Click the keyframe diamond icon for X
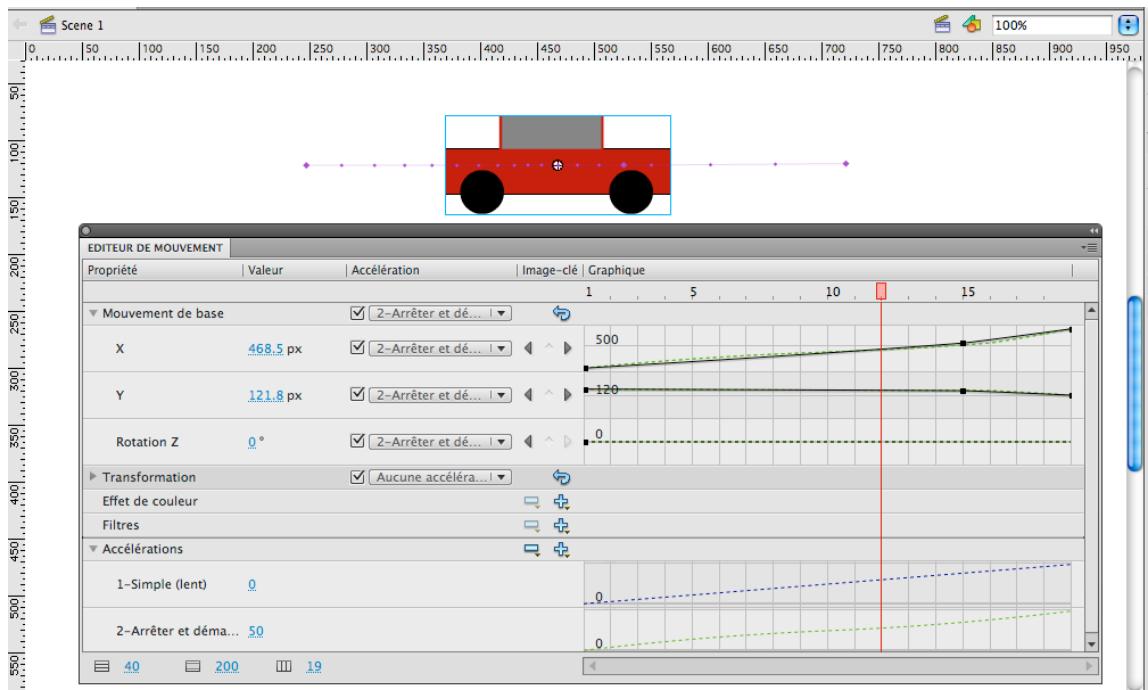 (549, 347)
